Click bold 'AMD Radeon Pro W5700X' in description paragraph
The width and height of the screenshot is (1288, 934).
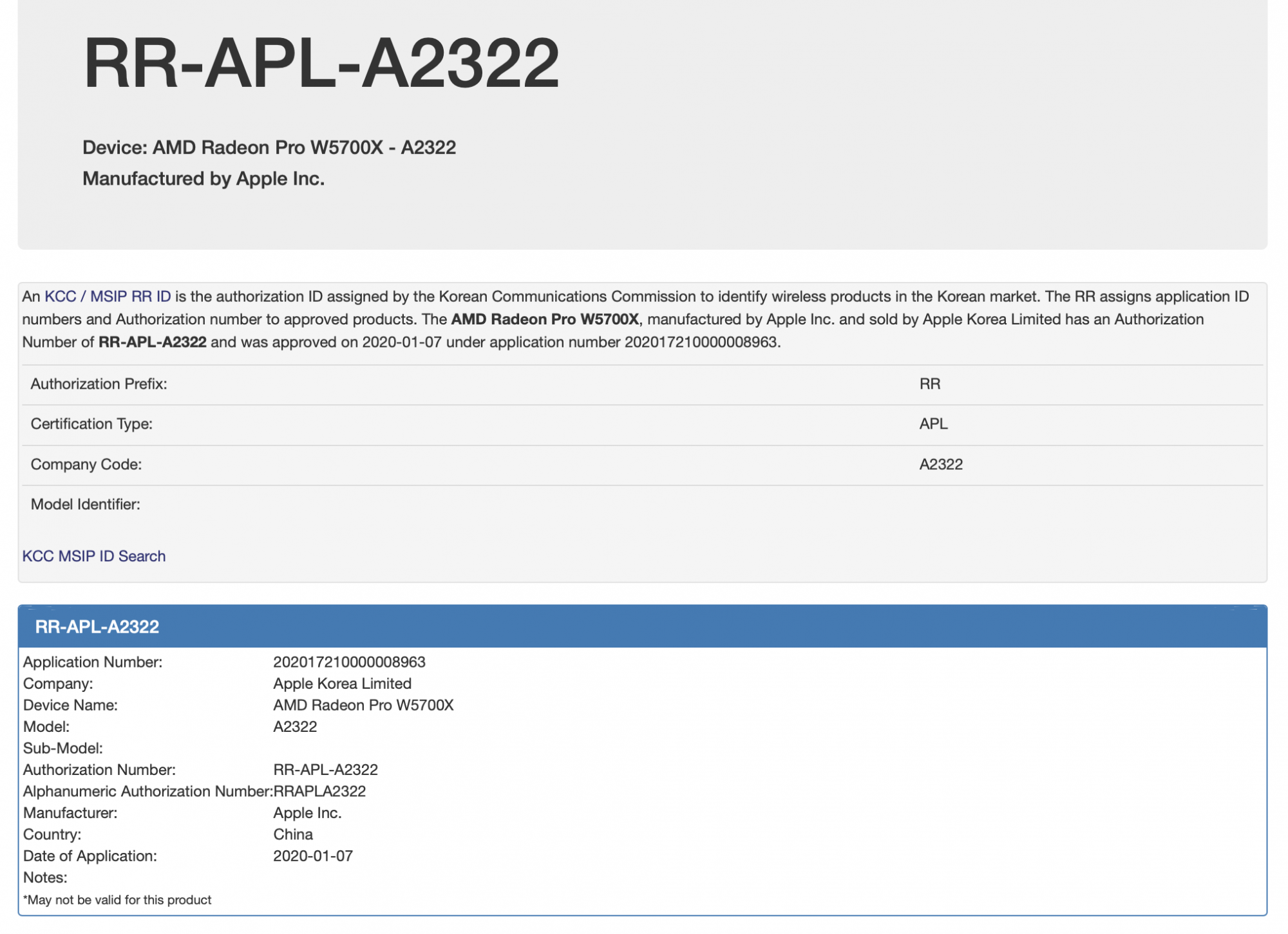(545, 320)
